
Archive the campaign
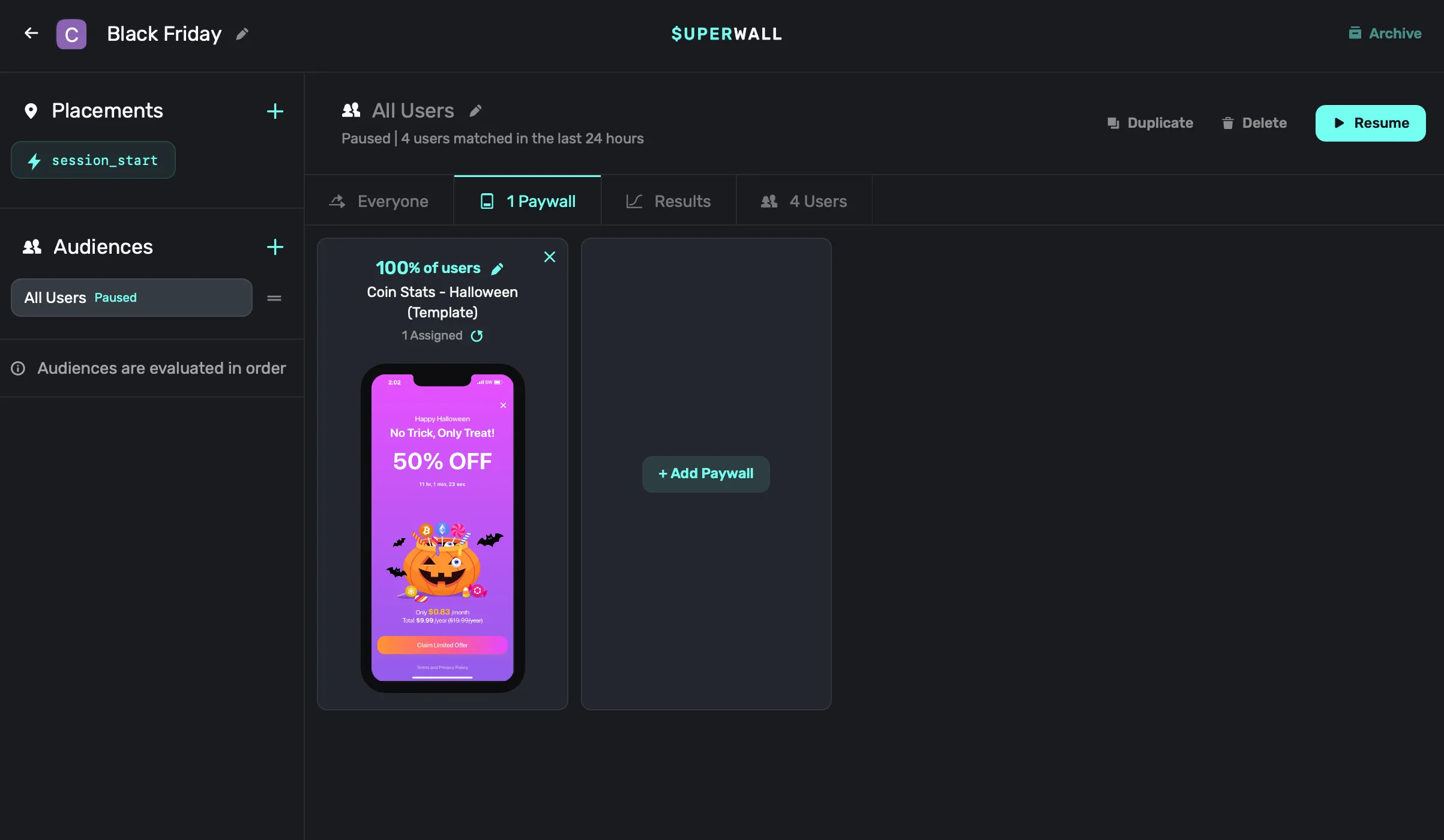pos(1385,34)
